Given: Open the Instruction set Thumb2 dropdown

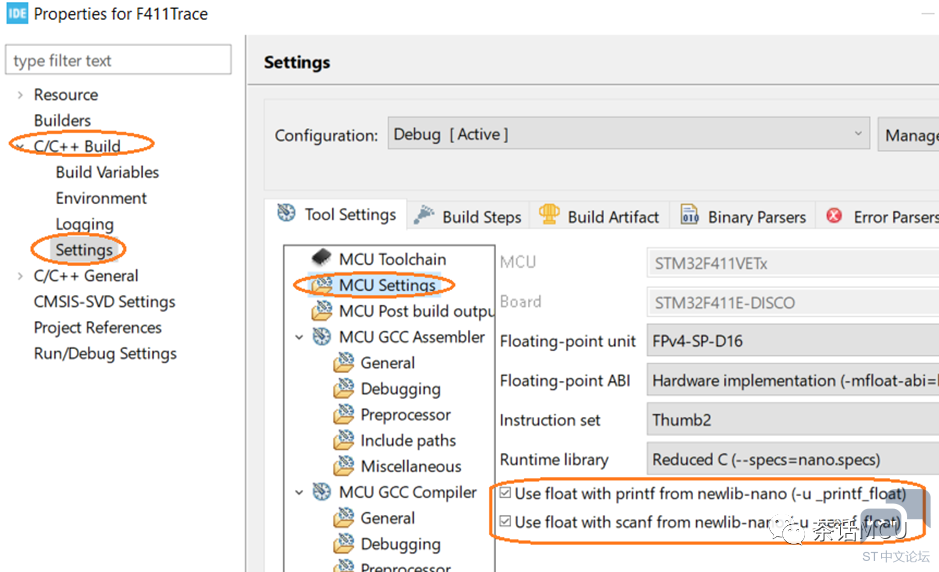Looking at the screenshot, I should (793, 419).
